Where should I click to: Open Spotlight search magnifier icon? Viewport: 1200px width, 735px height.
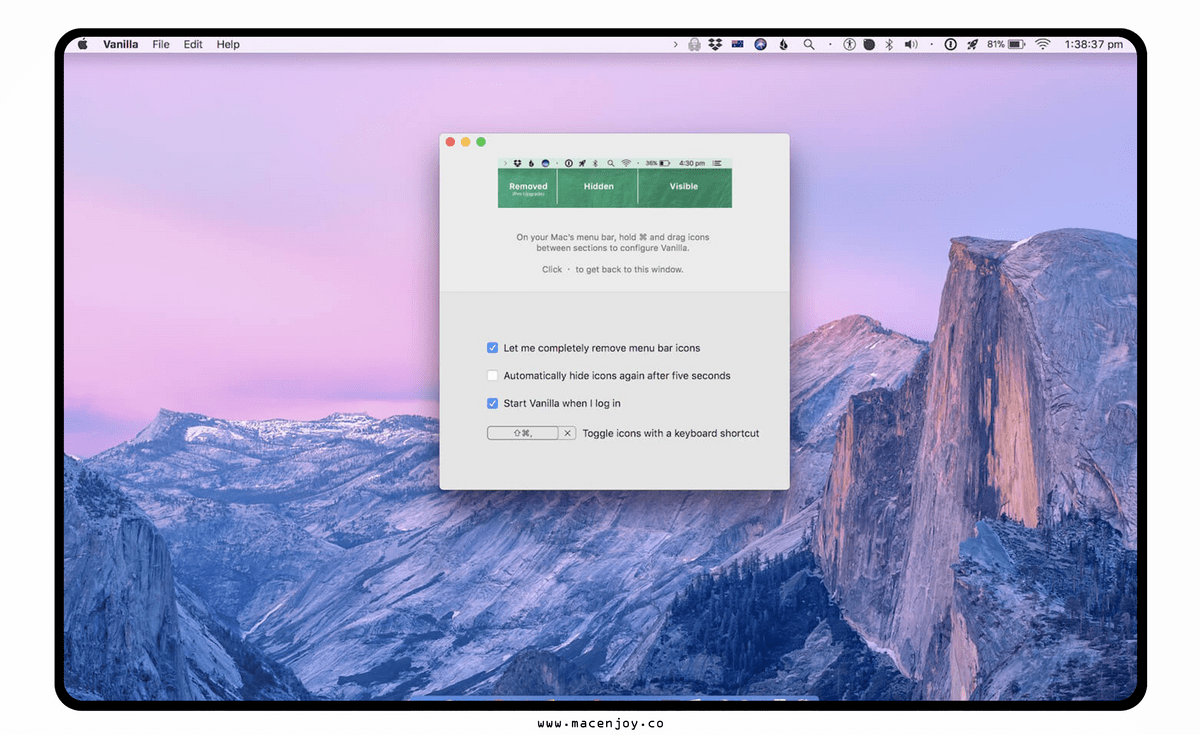tap(808, 45)
